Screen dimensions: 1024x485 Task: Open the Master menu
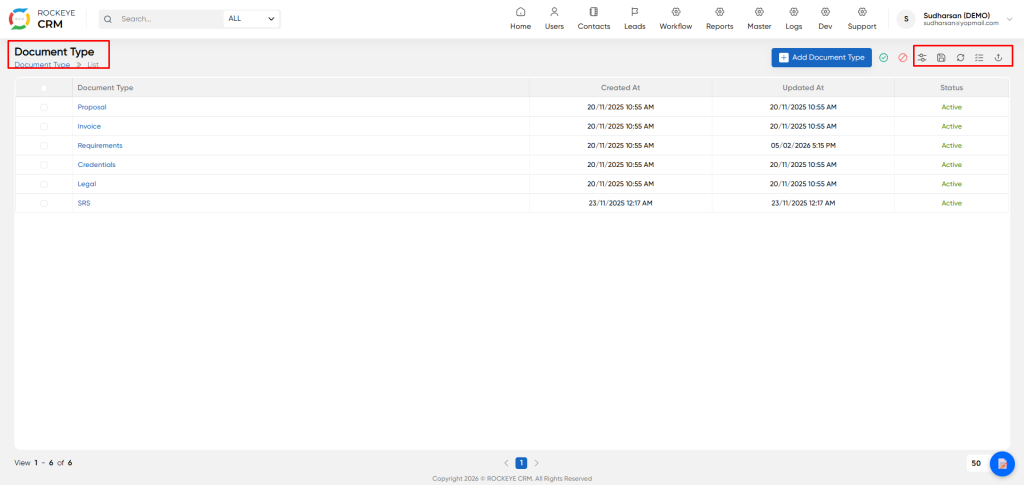[x=760, y=19]
